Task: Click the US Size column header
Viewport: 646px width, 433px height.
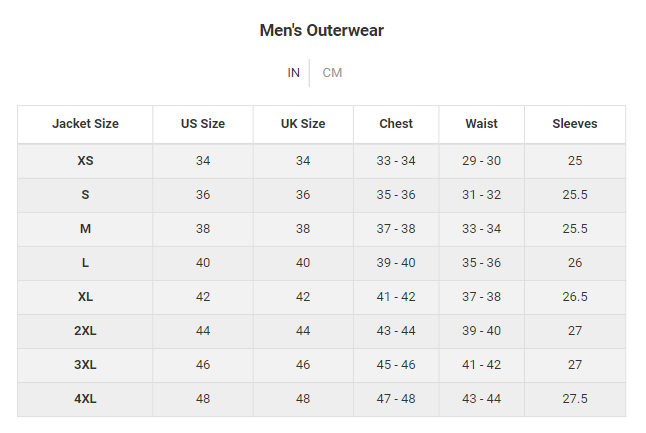Action: 203,124
